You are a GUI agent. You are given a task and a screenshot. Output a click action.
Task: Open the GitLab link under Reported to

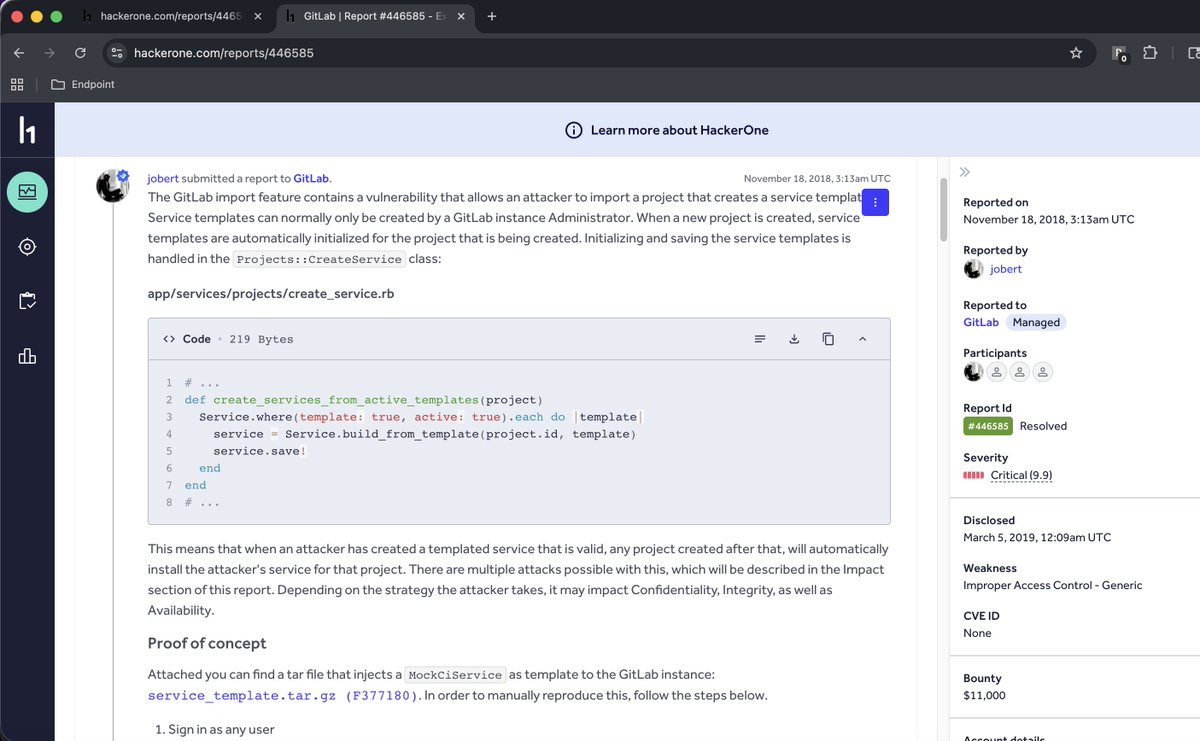(981, 322)
